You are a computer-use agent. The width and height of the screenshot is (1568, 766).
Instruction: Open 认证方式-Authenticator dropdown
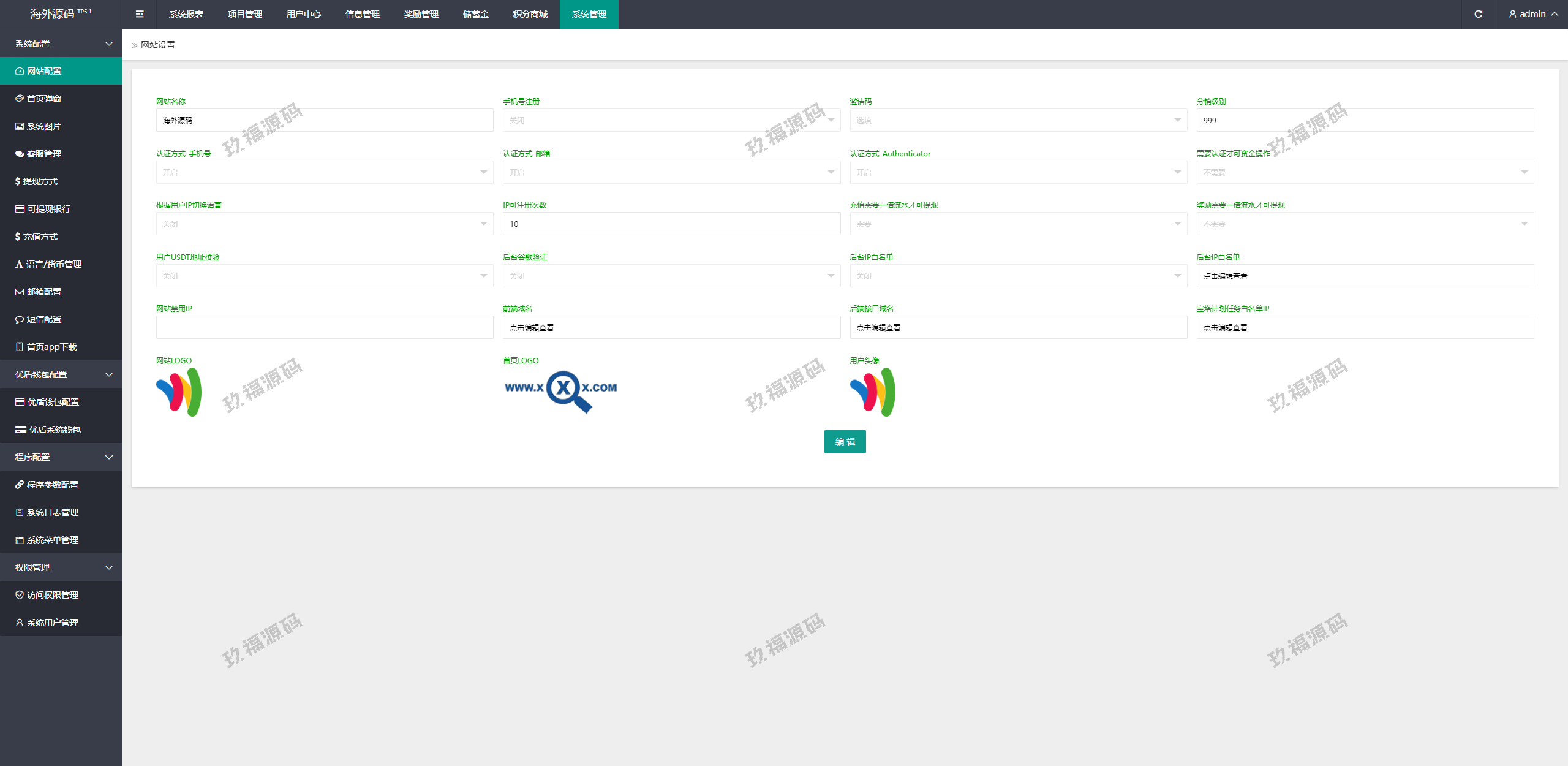point(1017,173)
